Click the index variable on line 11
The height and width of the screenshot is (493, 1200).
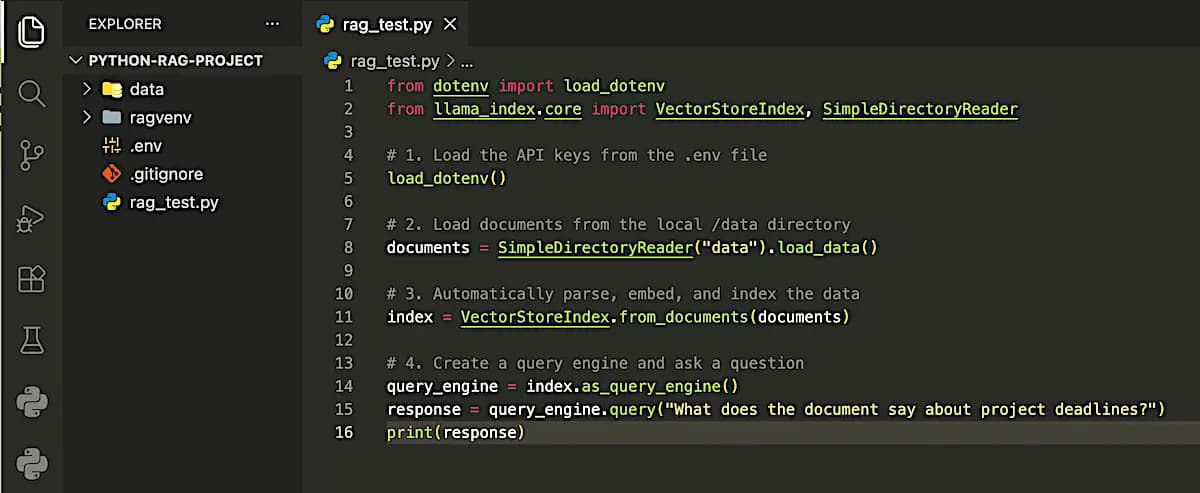(409, 317)
